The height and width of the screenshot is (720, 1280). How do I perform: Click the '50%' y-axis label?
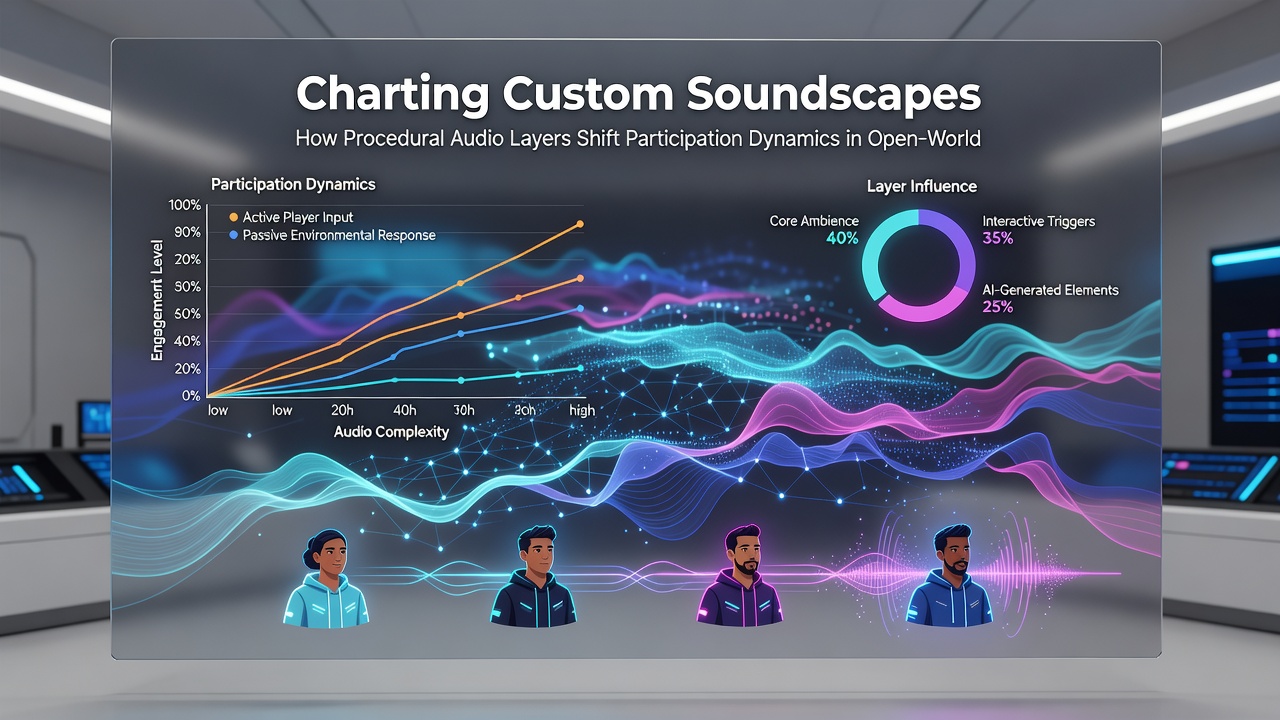tap(188, 314)
